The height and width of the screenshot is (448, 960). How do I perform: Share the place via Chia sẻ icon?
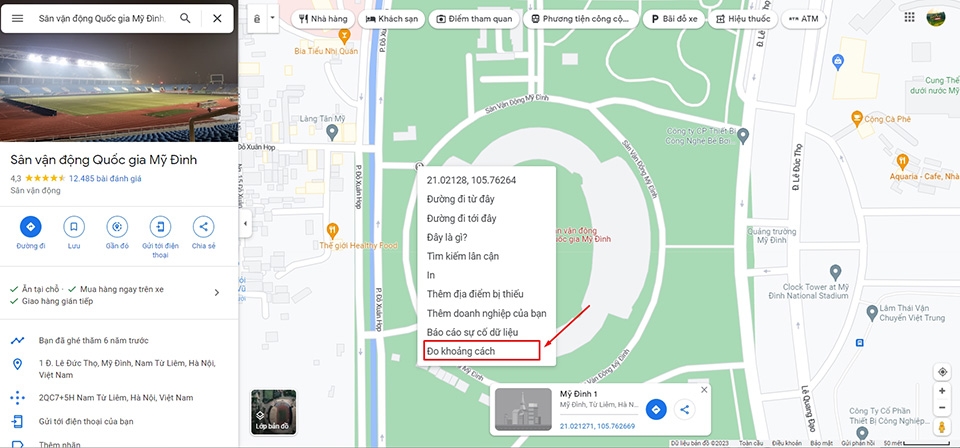(x=203, y=226)
